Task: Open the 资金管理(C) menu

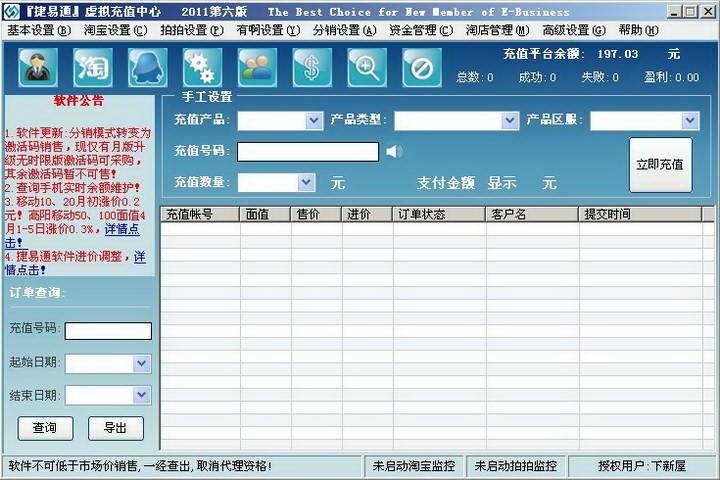Action: coord(421,30)
